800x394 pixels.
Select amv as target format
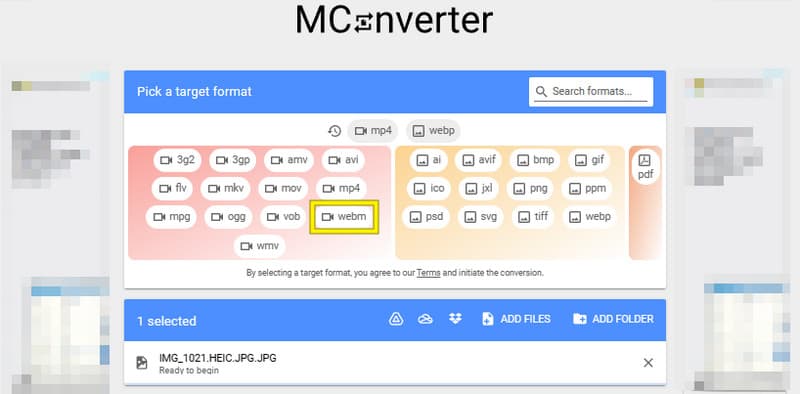click(x=289, y=160)
